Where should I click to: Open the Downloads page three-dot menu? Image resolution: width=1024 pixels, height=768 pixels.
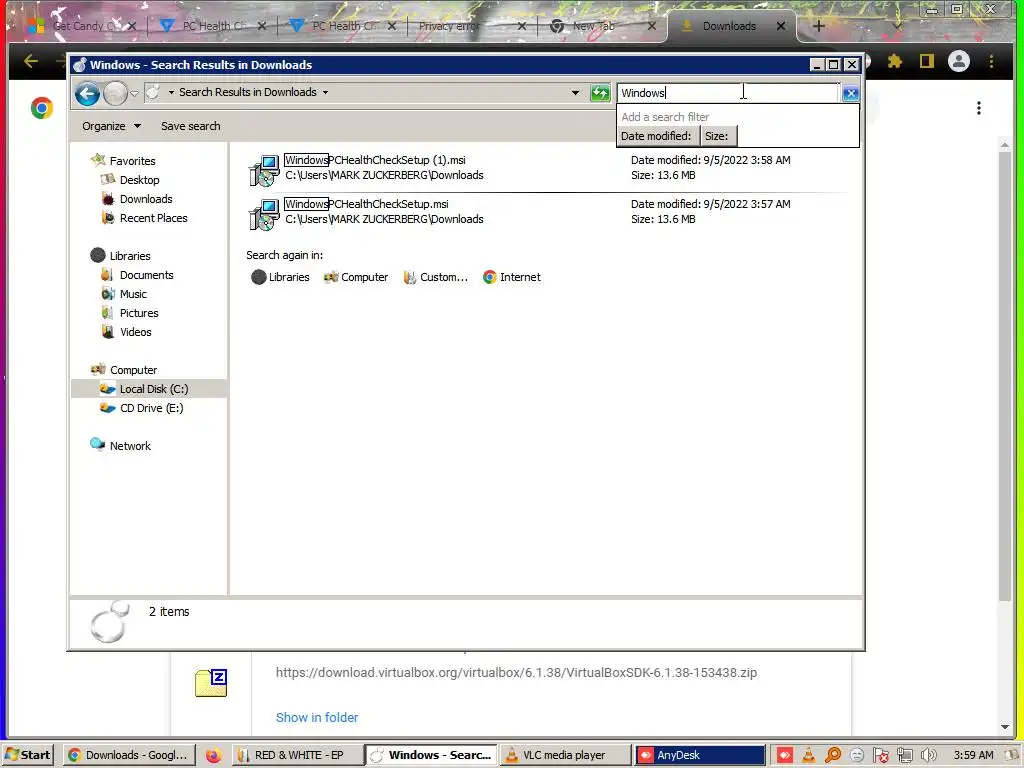pos(978,108)
